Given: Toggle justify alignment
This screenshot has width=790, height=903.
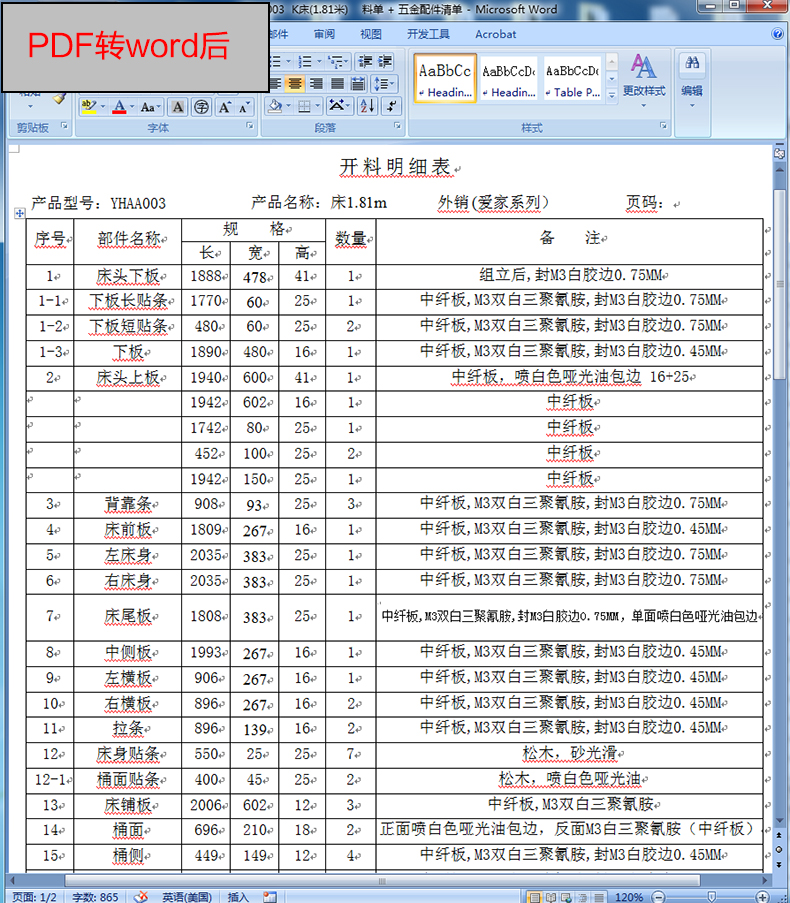Looking at the screenshot, I should (x=337, y=84).
